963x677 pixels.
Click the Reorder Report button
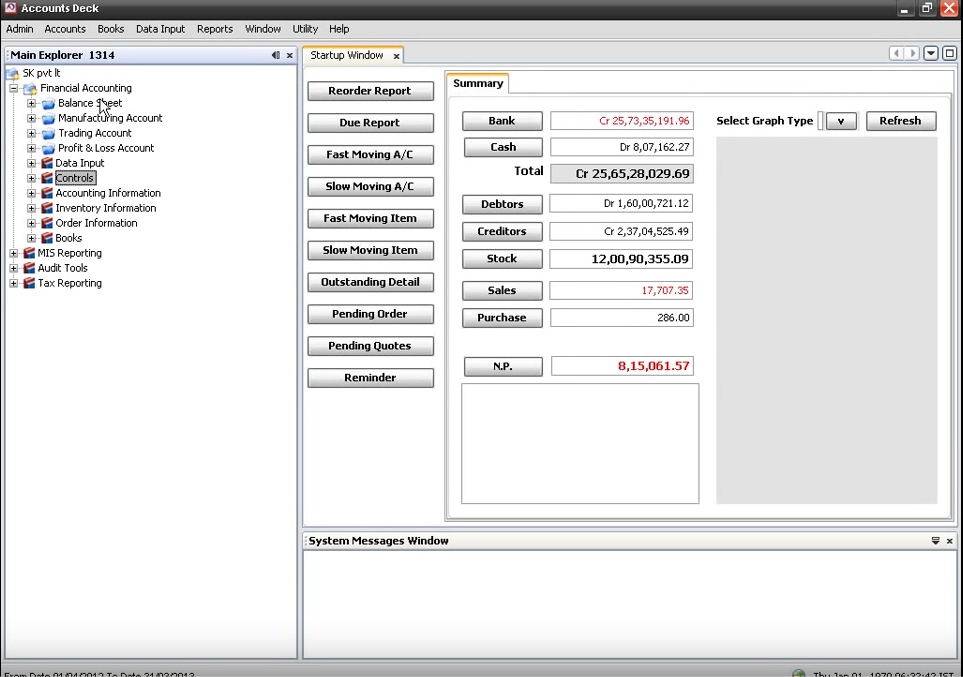pos(370,91)
